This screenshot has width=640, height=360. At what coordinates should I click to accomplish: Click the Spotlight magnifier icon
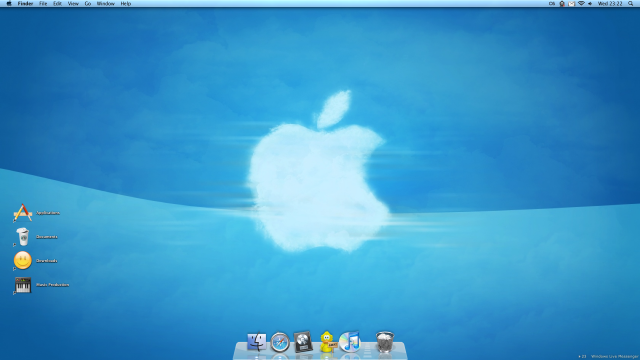click(631, 4)
